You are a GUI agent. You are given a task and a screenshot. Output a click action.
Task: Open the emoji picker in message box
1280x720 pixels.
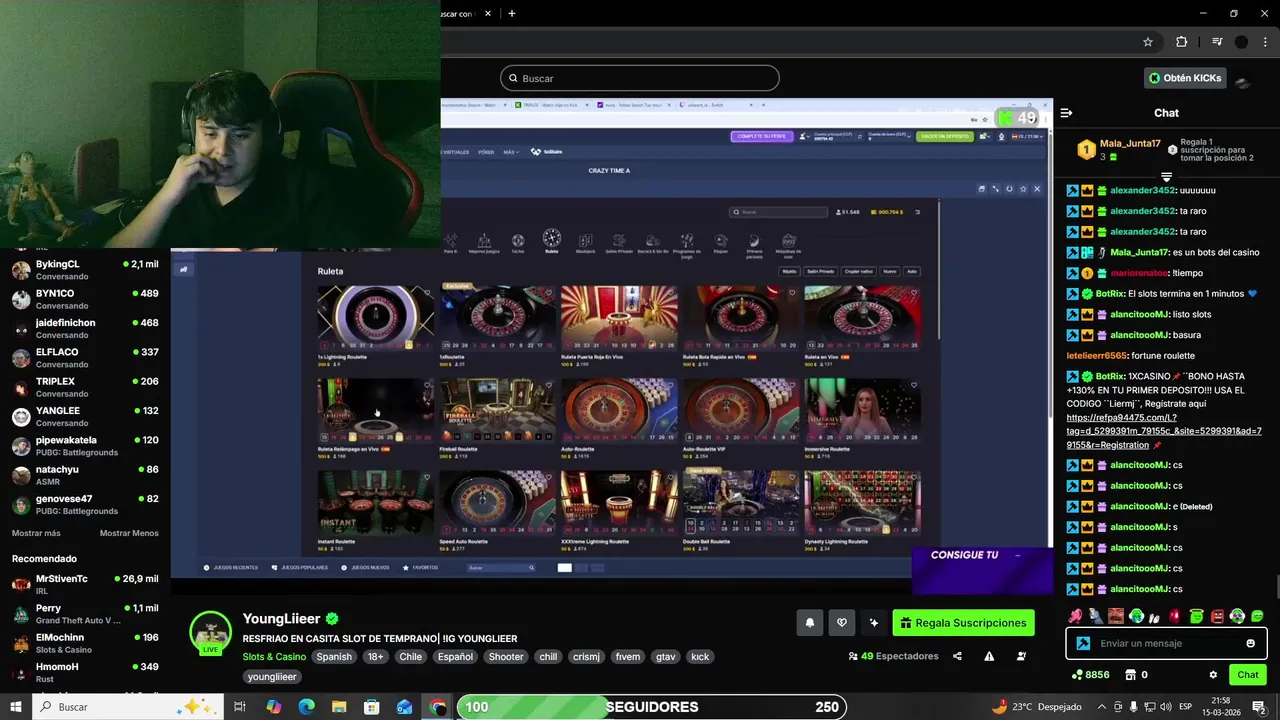(x=1250, y=643)
